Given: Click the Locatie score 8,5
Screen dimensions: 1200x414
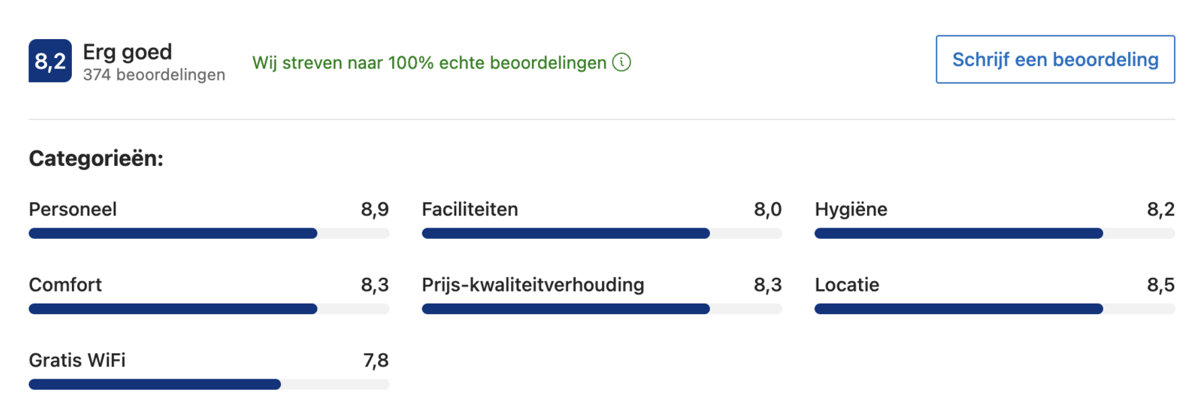Looking at the screenshot, I should click(1161, 285).
